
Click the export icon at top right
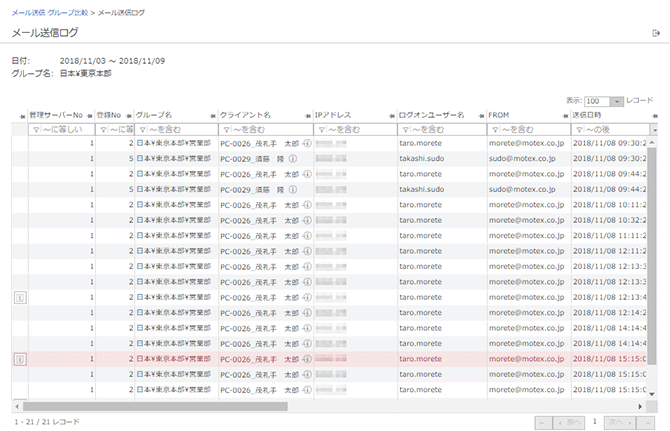point(656,33)
